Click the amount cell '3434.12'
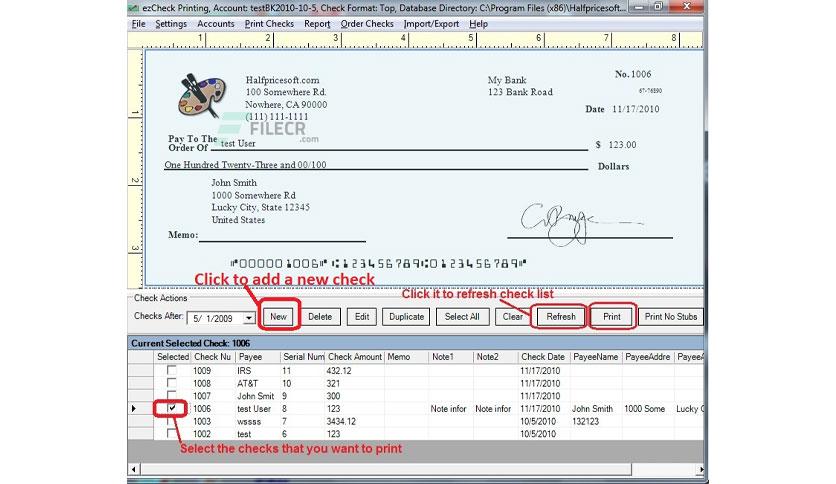 355,421
